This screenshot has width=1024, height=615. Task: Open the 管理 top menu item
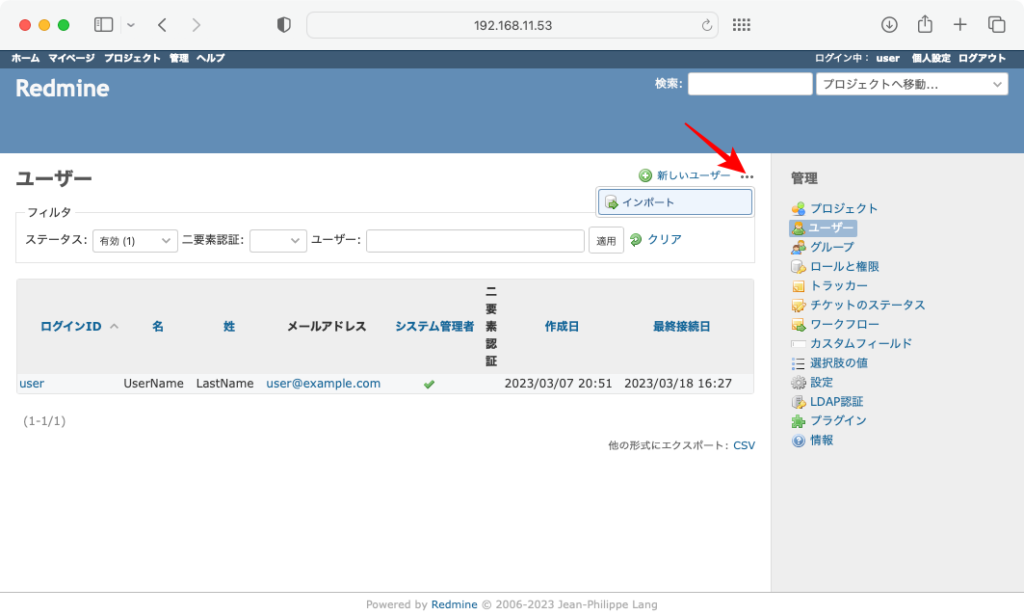pos(179,58)
